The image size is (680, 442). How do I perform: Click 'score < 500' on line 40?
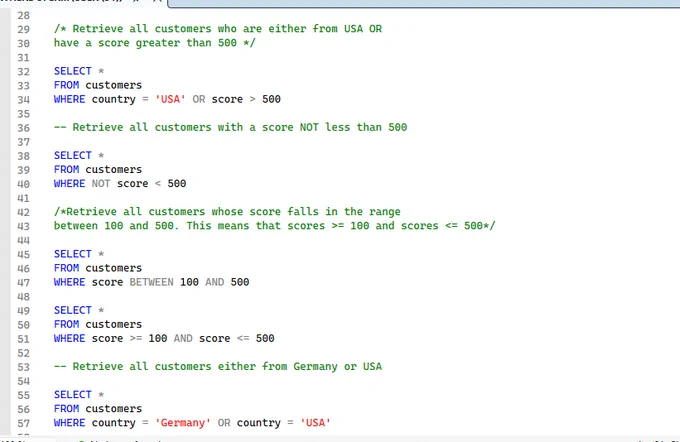[151, 183]
